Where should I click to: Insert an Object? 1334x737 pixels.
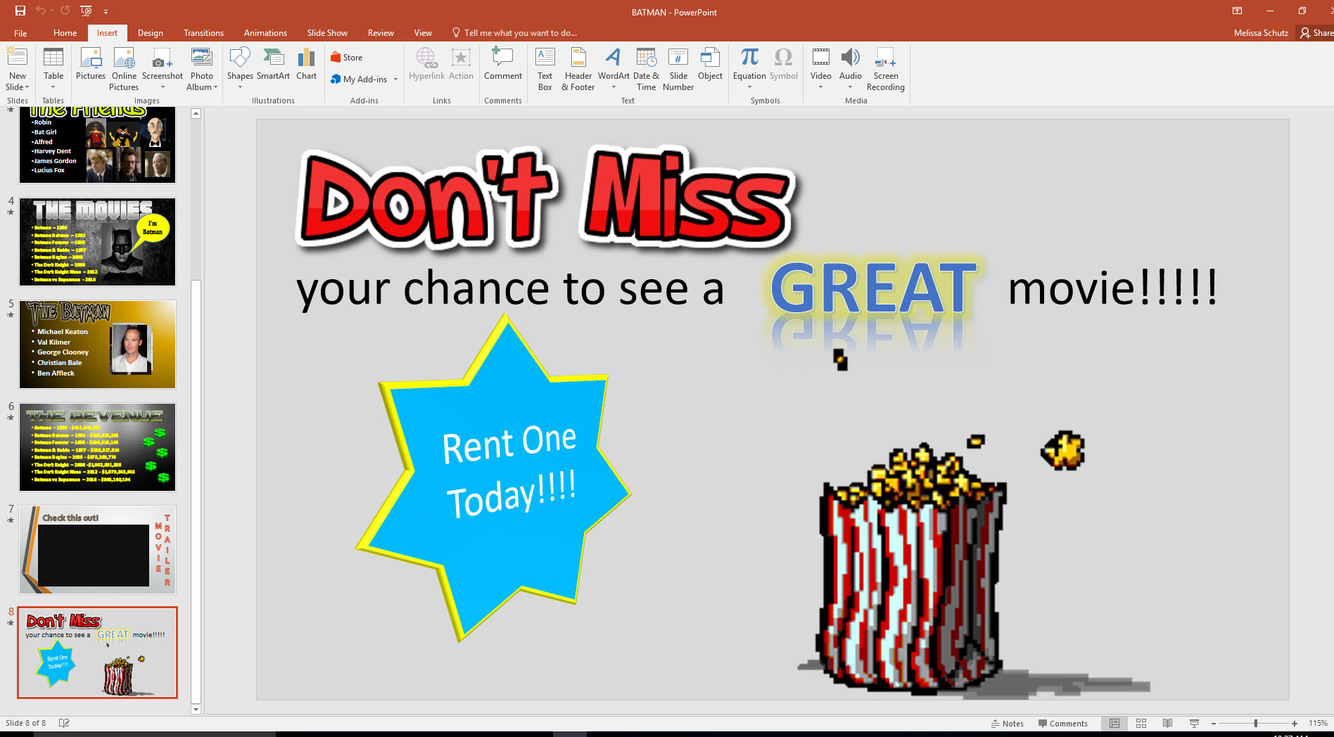(x=710, y=63)
